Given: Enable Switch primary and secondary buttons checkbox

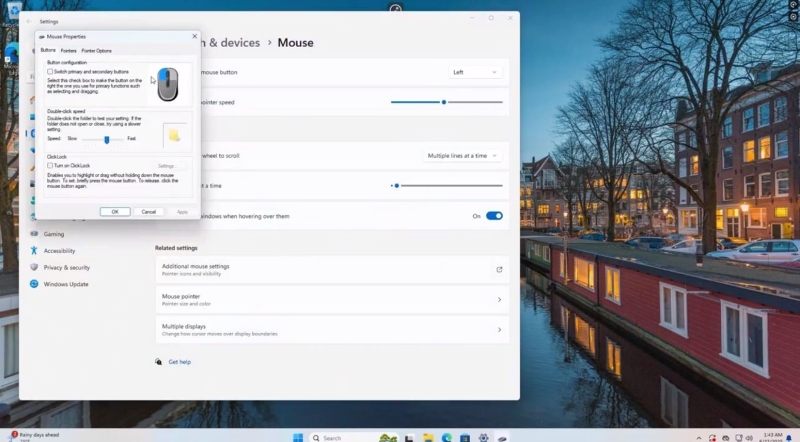Looking at the screenshot, I should click(50, 72).
